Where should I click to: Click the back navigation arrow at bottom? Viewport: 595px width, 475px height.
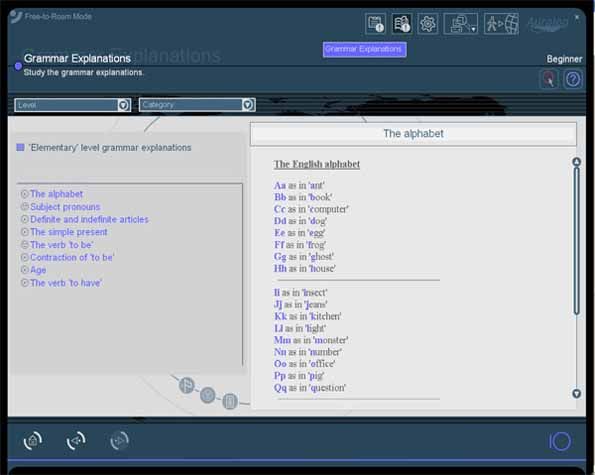point(76,441)
